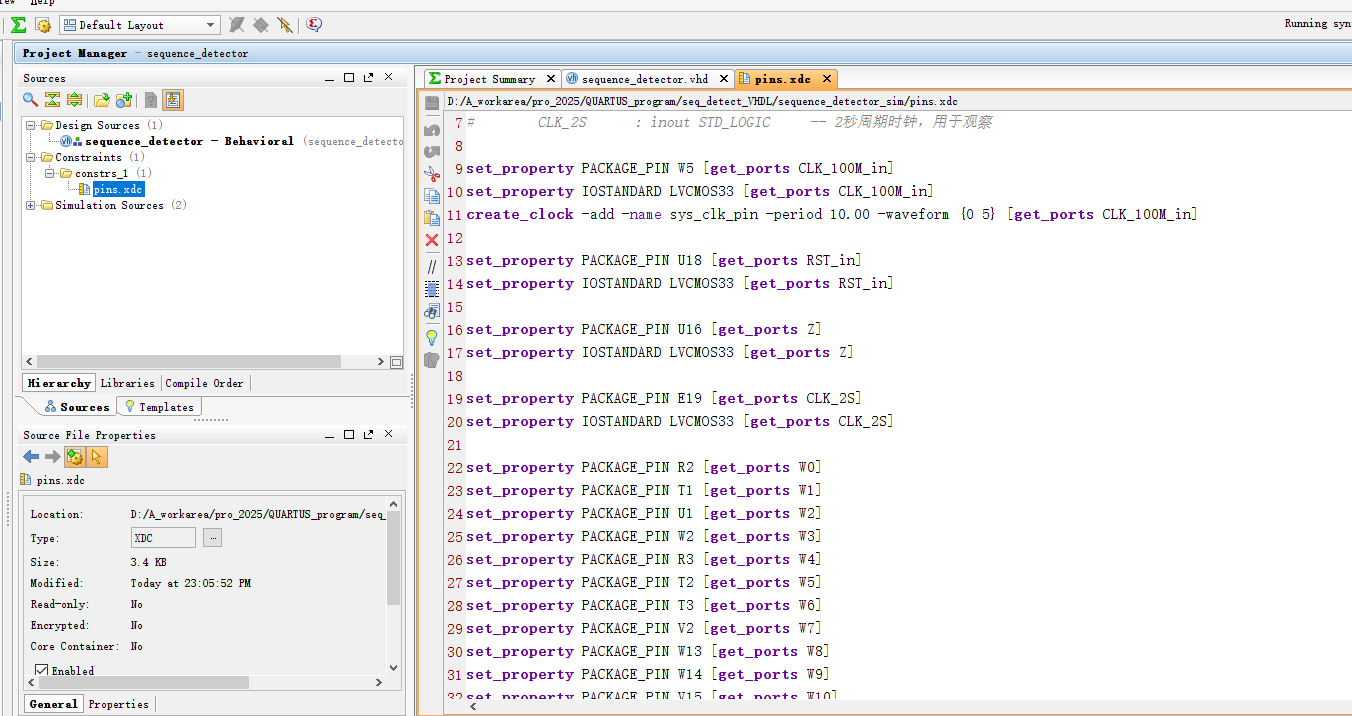Expand the Simulation Sources folder
1352x716 pixels.
click(x=31, y=205)
